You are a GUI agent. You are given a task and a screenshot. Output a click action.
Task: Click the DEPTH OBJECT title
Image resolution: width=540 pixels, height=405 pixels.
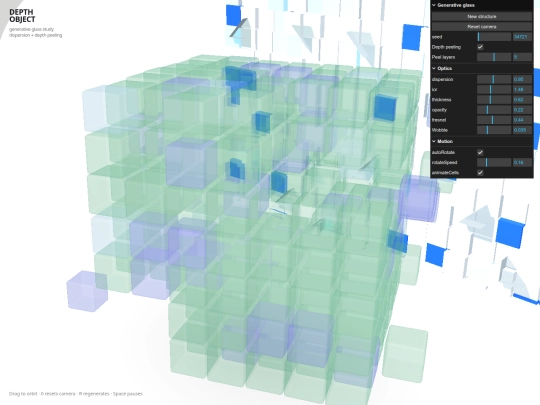22,15
